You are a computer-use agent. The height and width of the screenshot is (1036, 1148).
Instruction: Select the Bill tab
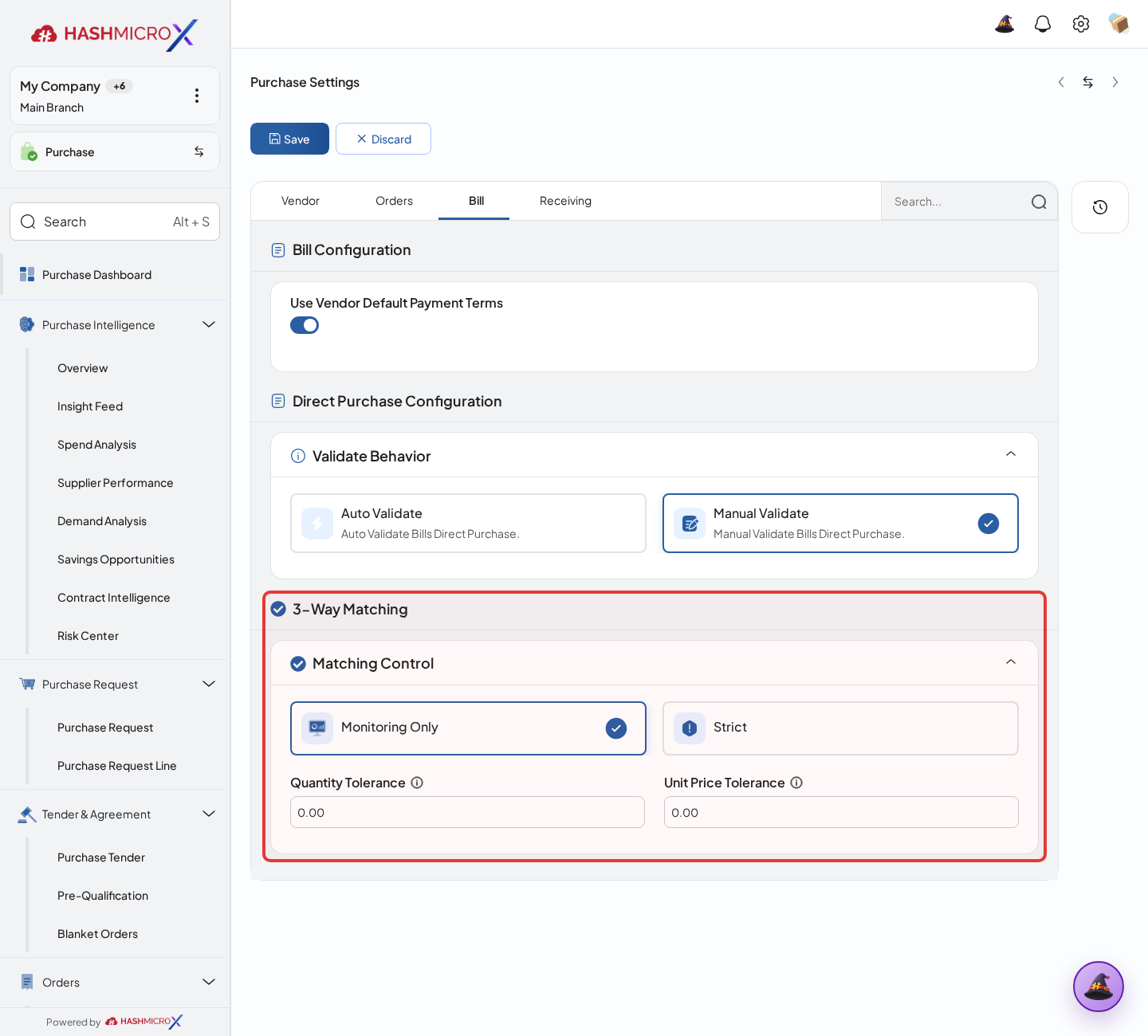(476, 201)
